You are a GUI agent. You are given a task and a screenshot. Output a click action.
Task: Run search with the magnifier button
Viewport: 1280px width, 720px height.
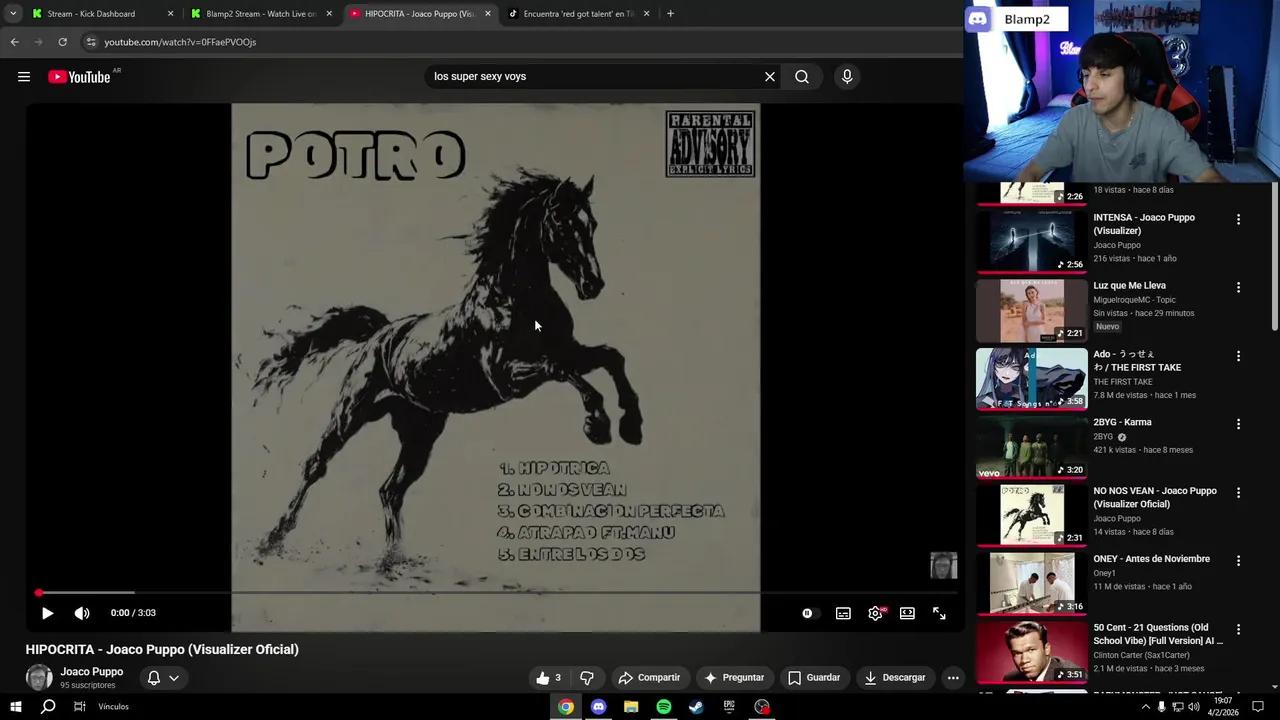click(802, 77)
